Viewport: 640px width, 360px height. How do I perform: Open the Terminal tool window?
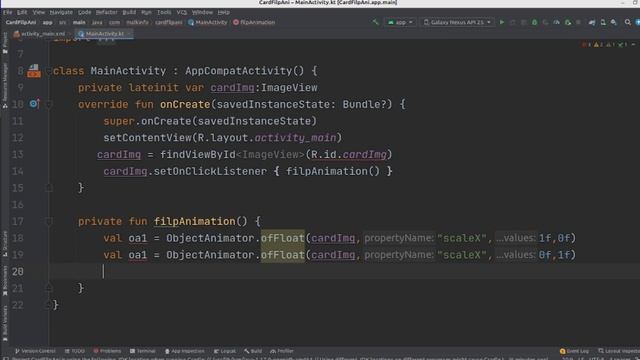[142, 351]
